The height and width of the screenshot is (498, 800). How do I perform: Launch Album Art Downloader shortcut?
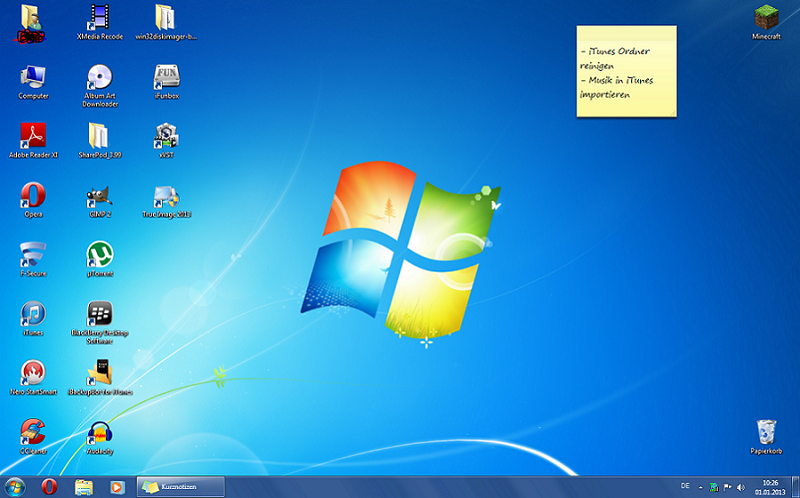(x=99, y=85)
